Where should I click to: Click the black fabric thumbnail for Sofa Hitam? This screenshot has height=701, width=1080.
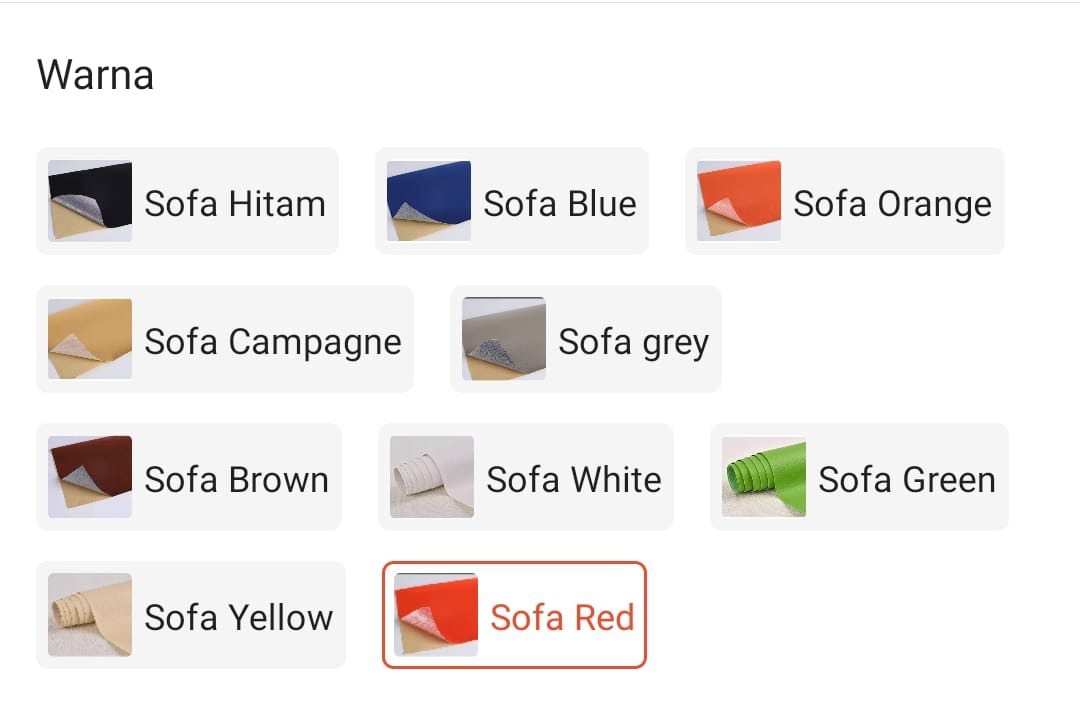(x=90, y=201)
